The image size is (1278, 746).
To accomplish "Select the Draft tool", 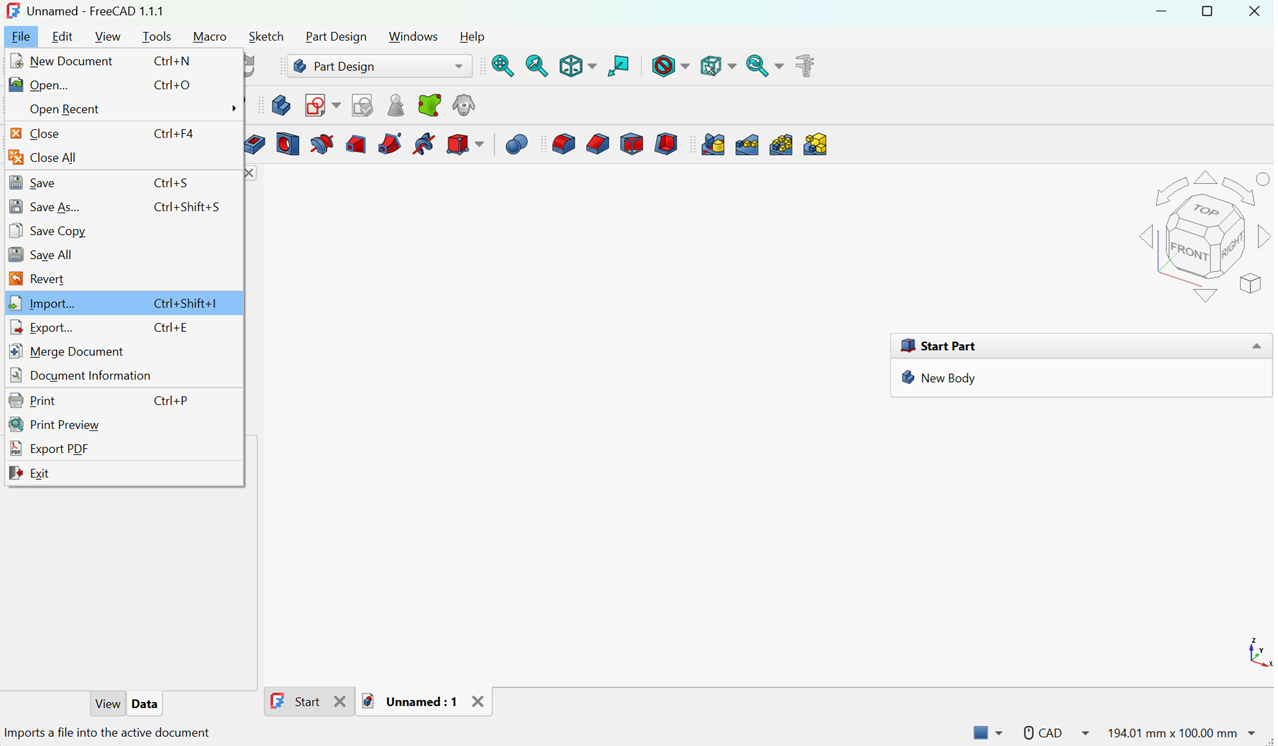I will (632, 144).
